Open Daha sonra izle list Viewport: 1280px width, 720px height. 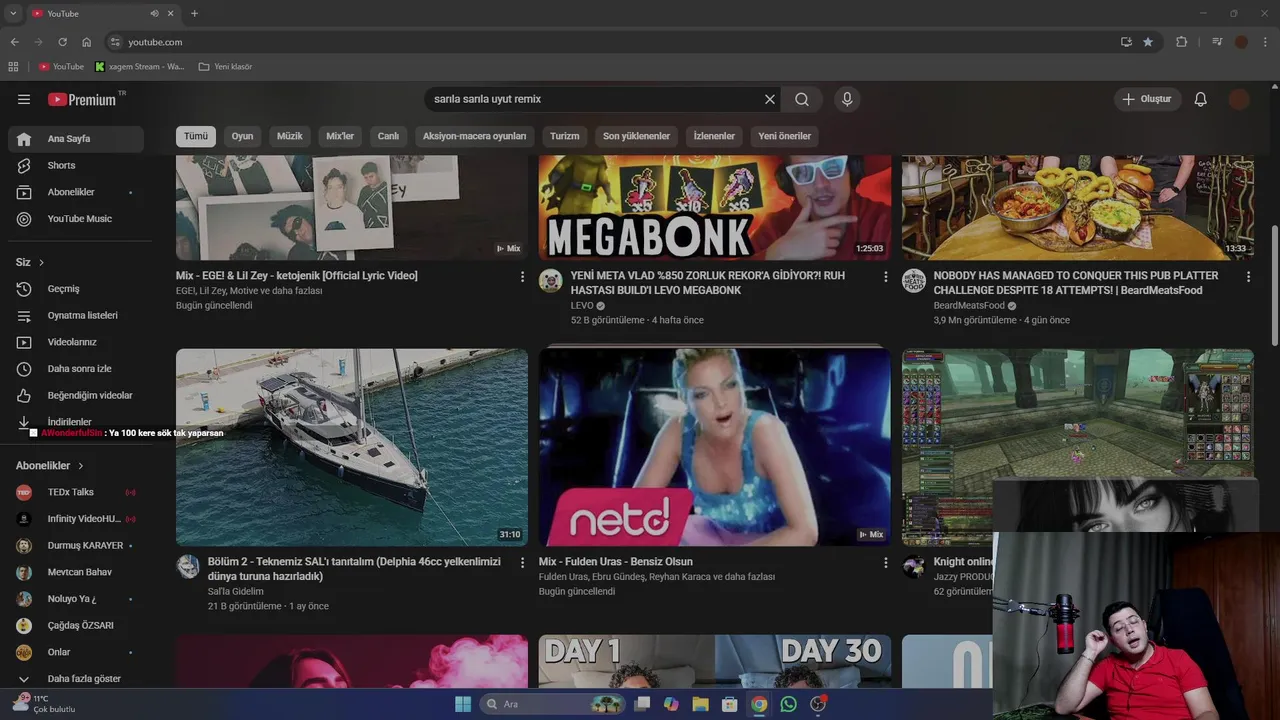(x=76, y=369)
